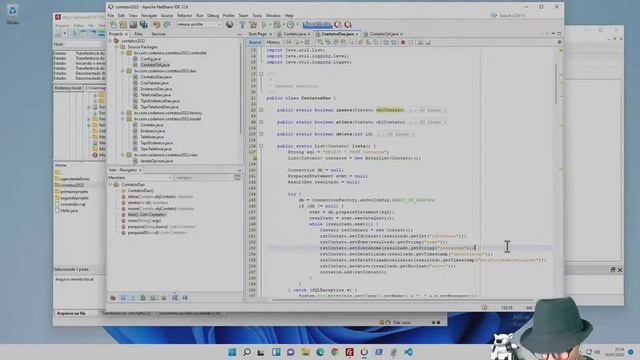This screenshot has height=360, width=640.
Task: Click the Profile Project toolbar icon
Action: 290,25
